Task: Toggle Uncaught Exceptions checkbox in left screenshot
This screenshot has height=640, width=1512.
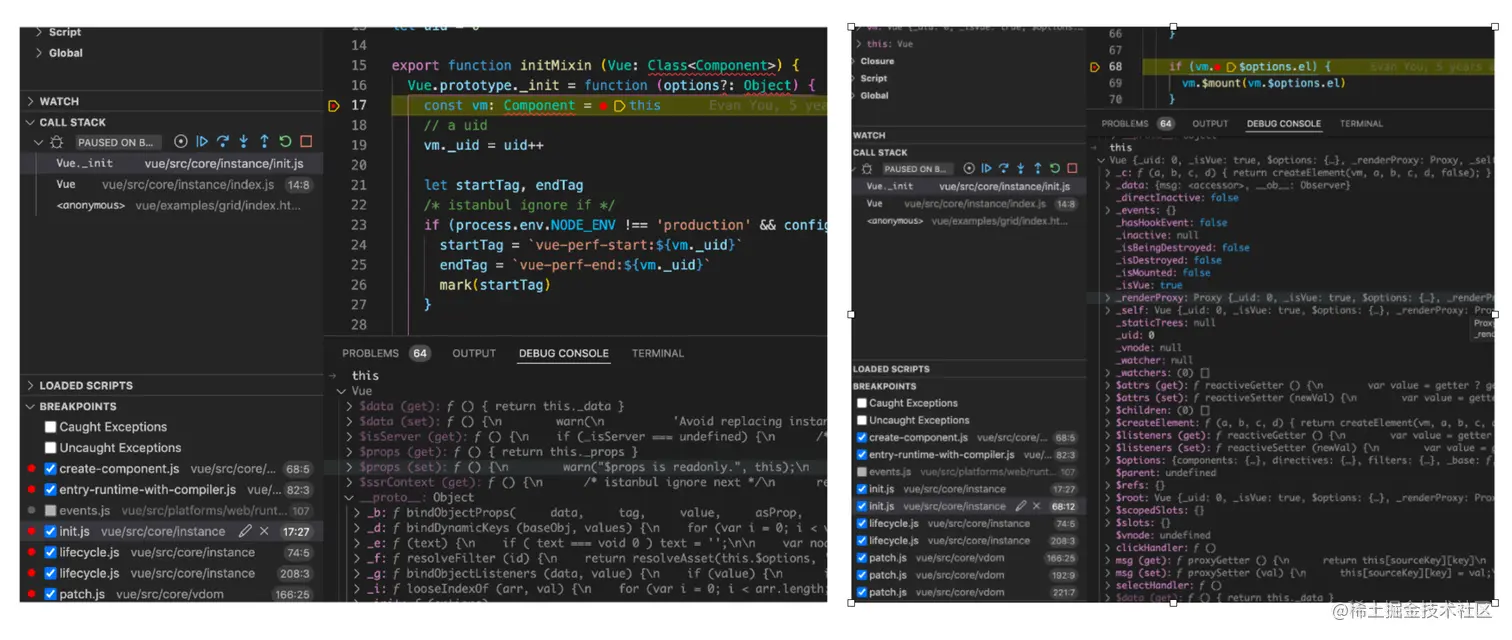Action: pos(50,448)
